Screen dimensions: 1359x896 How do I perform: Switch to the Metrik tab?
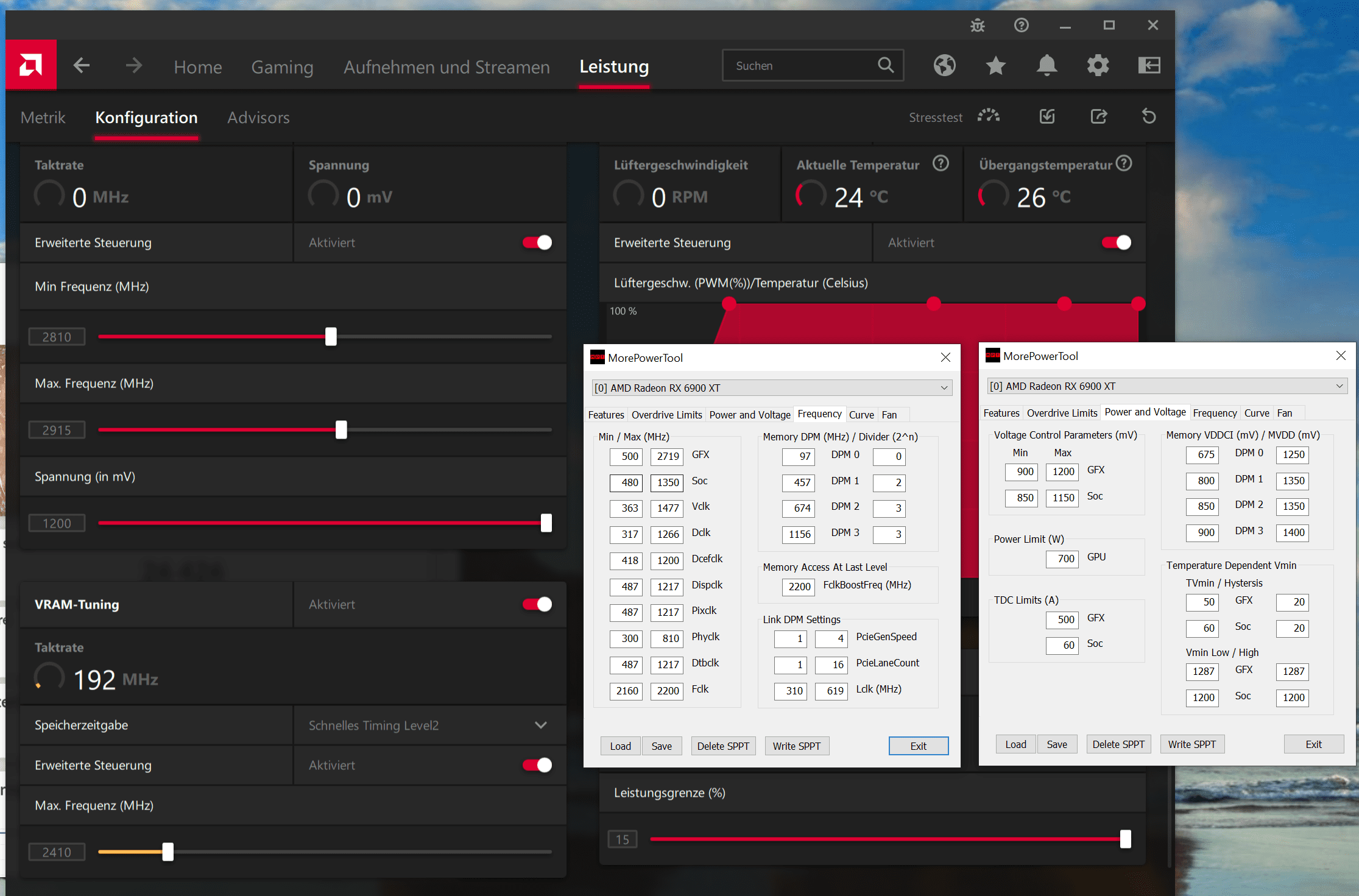(x=43, y=118)
